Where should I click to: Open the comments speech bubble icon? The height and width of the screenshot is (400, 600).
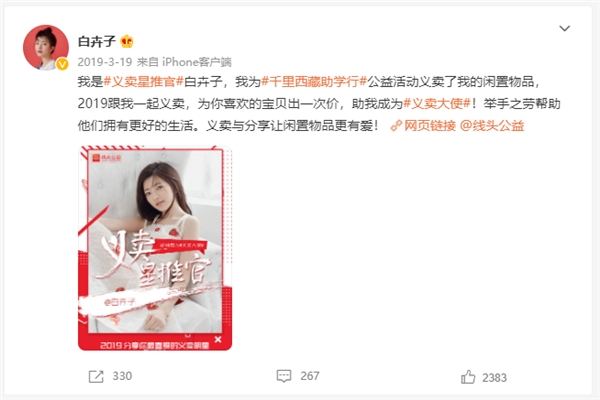point(284,376)
